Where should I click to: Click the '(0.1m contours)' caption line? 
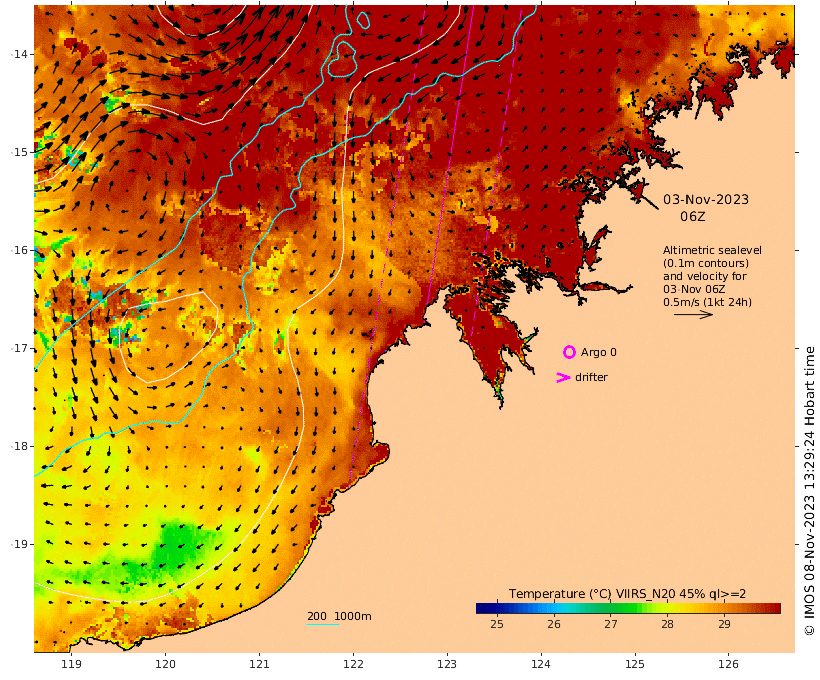pos(706,263)
